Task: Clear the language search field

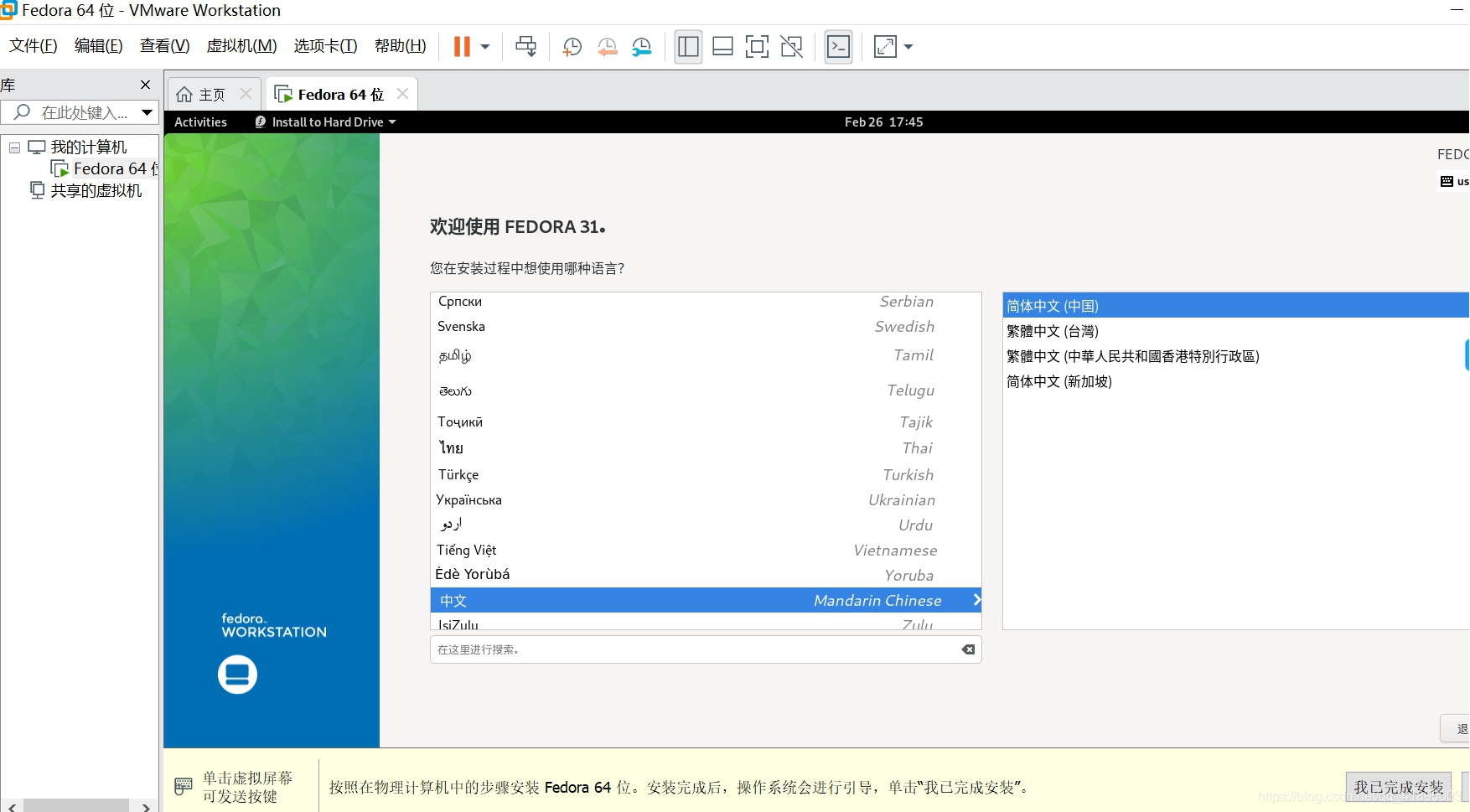Action: [x=968, y=649]
